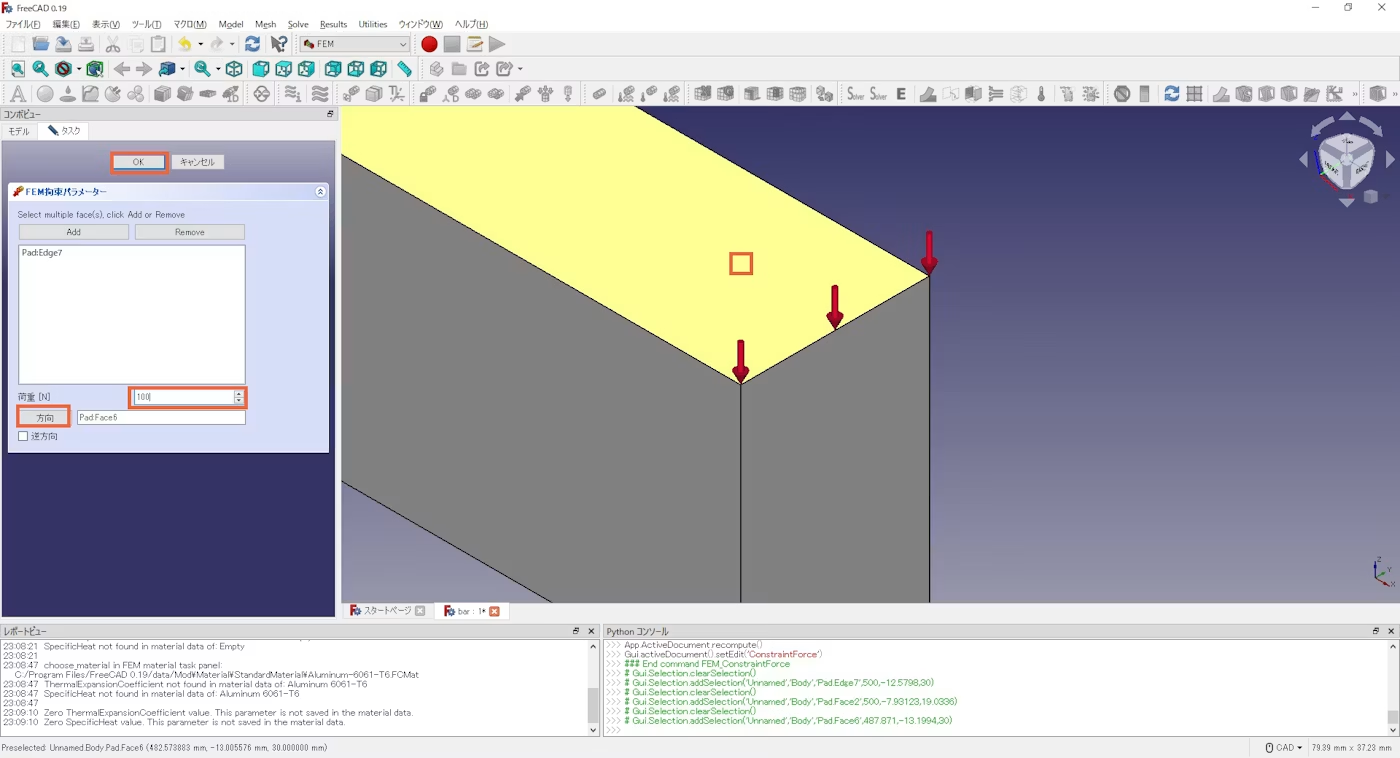The height and width of the screenshot is (758, 1400).
Task: Click the Pad:Face6 direction field
Action: (x=161, y=417)
